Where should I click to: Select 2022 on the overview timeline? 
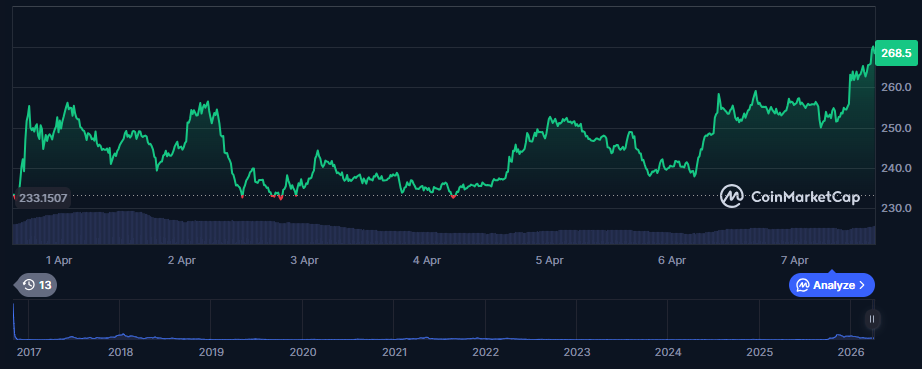click(486, 353)
